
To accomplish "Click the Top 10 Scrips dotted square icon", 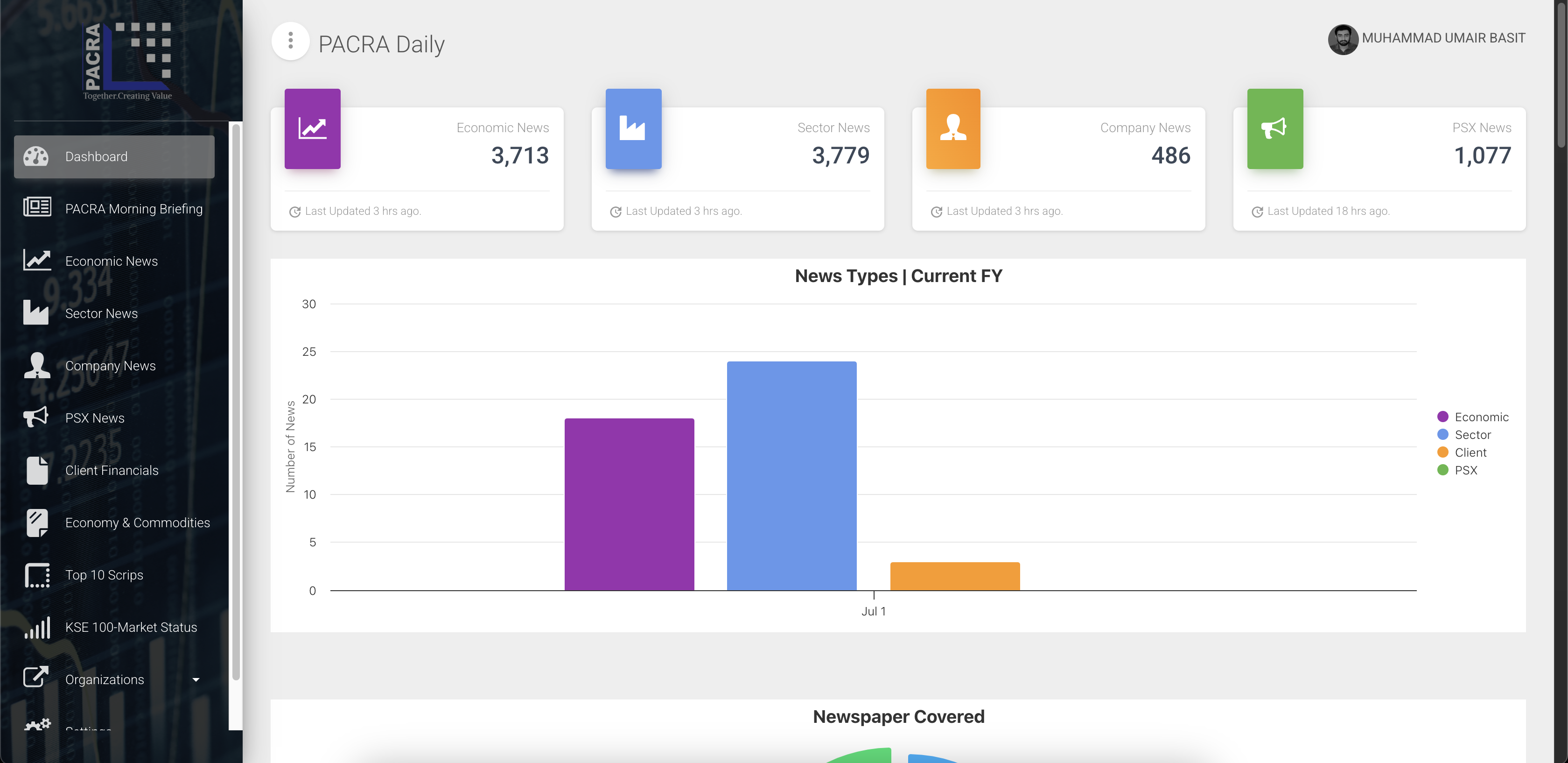I will coord(37,575).
